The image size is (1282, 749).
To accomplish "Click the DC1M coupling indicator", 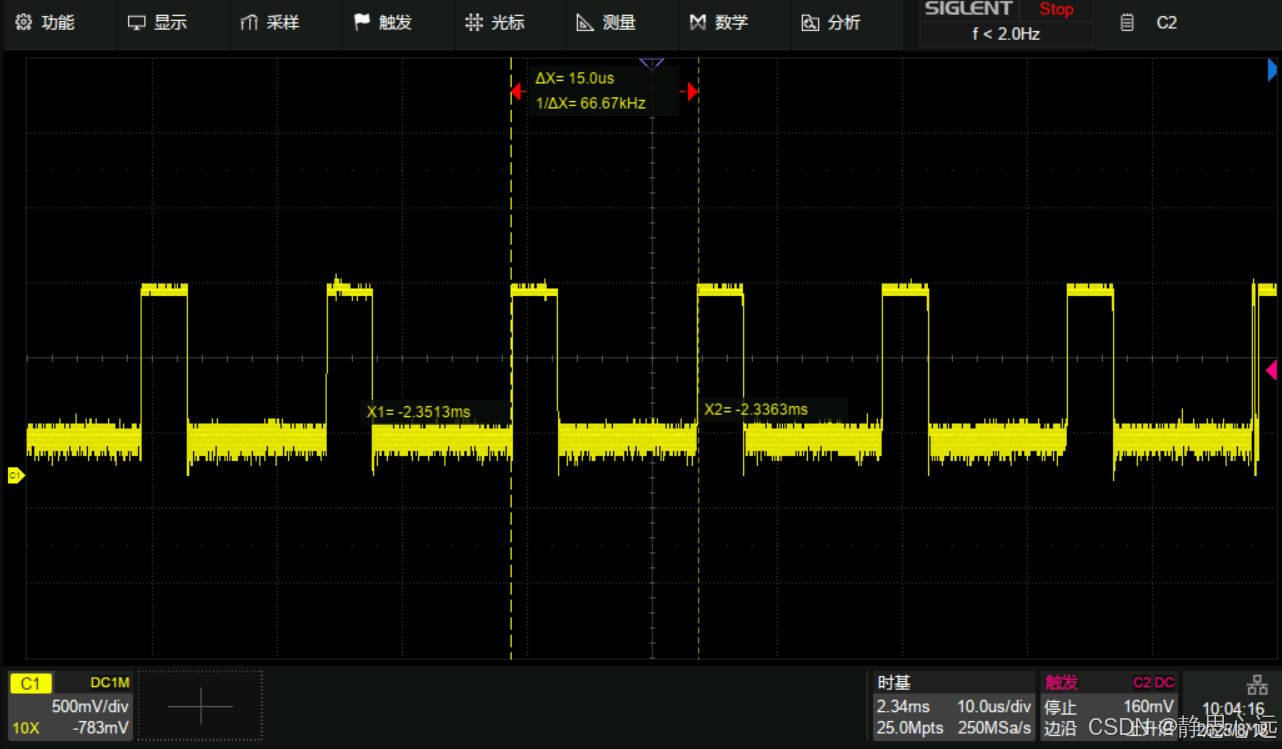I will pos(110,683).
